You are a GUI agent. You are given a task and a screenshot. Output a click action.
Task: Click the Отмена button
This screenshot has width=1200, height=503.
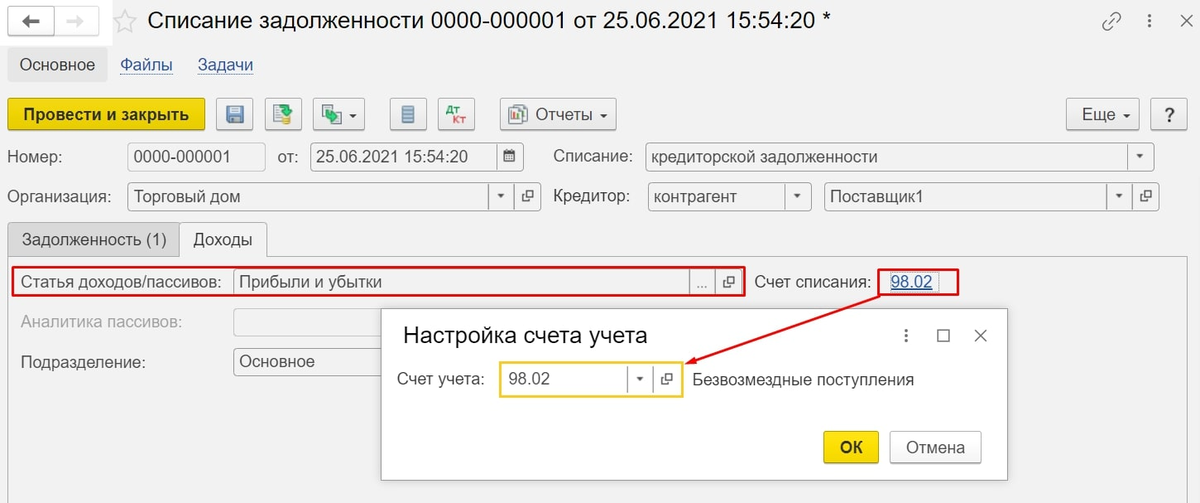point(936,447)
